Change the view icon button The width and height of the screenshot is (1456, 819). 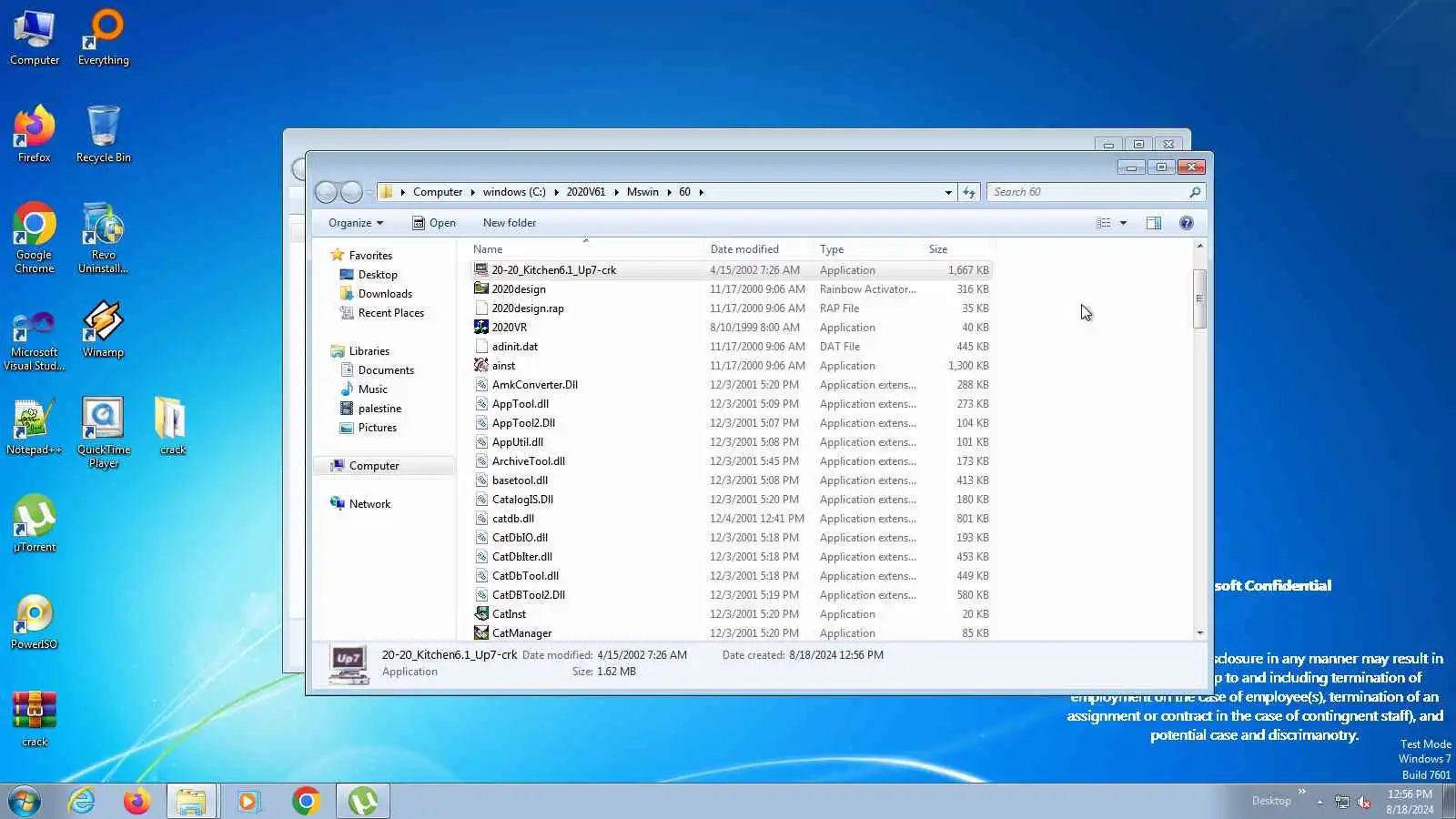click(1103, 223)
